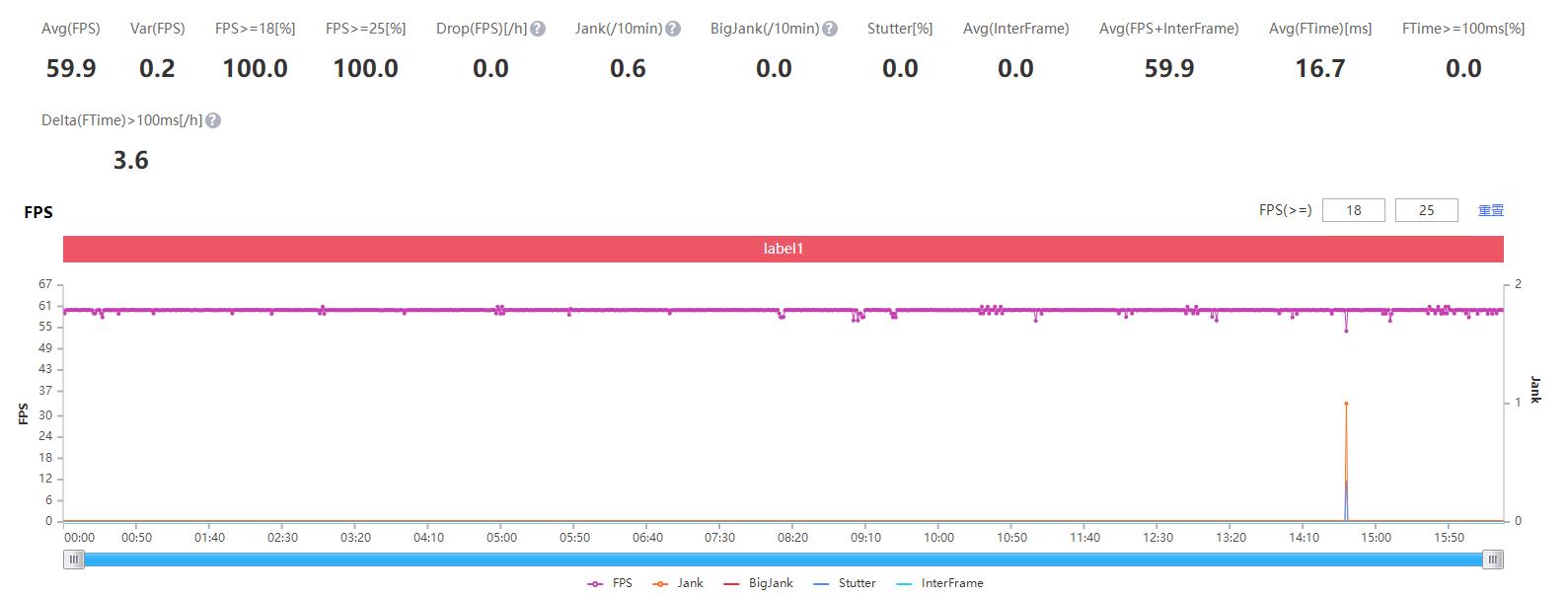Click the first FPS threshold field showing 18
The width and height of the screenshot is (1568, 597).
coord(1353,210)
